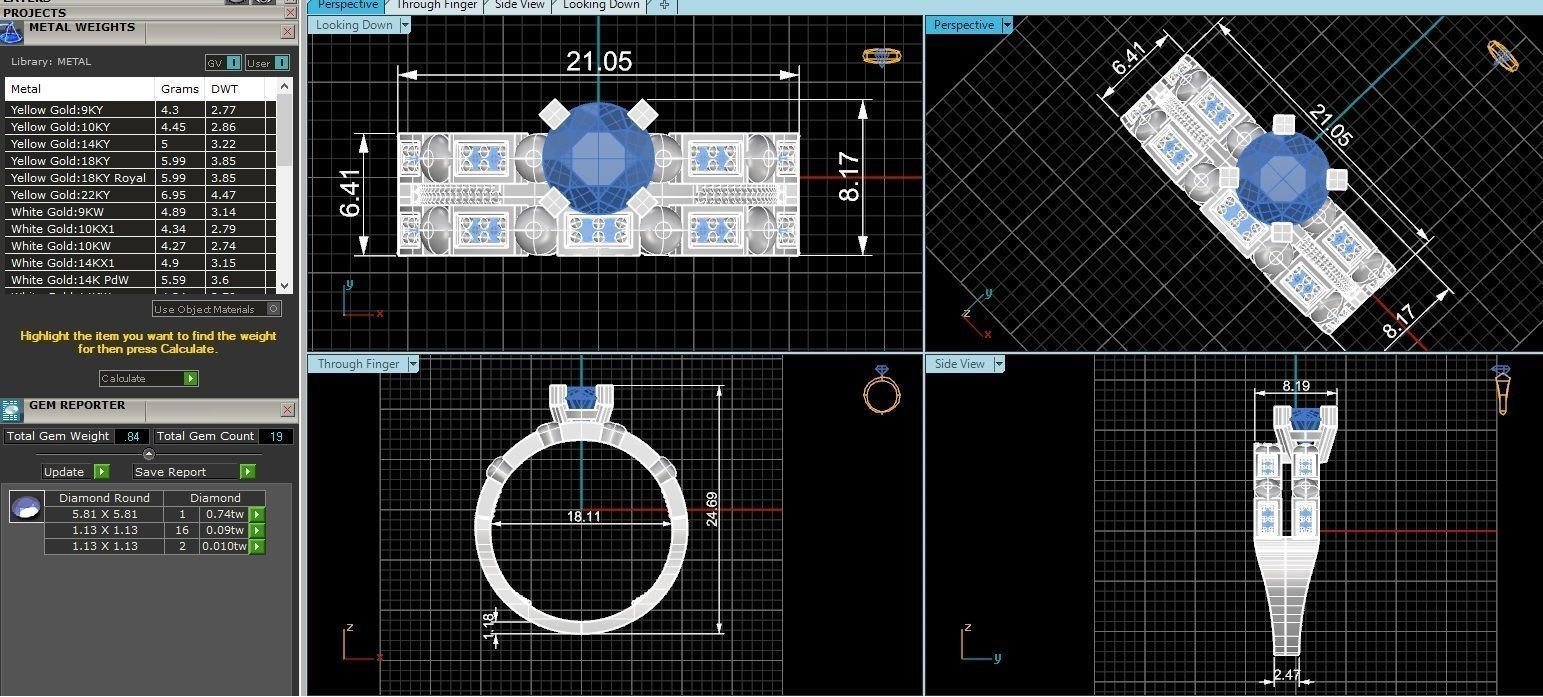Click the 8.19 dimension in Side View viewport

coord(1296,386)
